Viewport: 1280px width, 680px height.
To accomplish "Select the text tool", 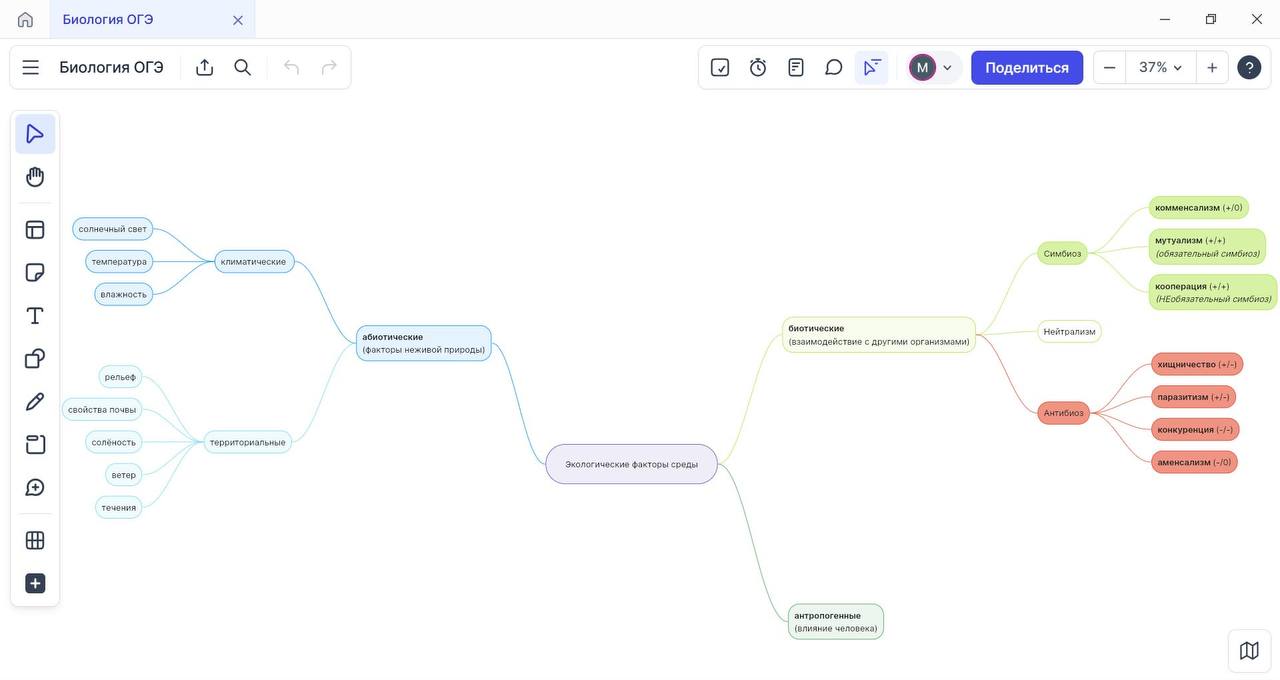I will (35, 316).
